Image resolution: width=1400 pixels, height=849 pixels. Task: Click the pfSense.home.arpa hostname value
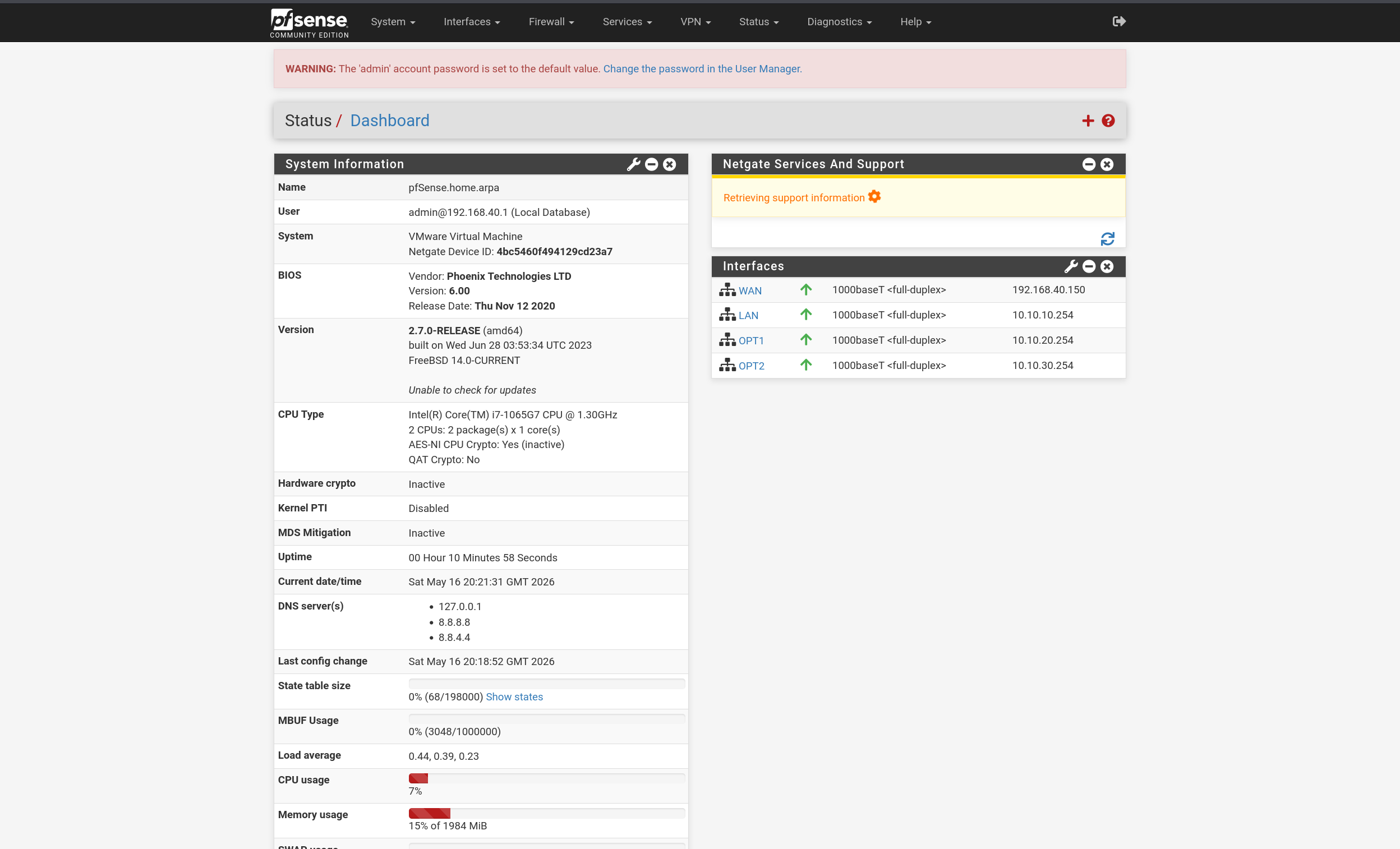[x=453, y=187]
